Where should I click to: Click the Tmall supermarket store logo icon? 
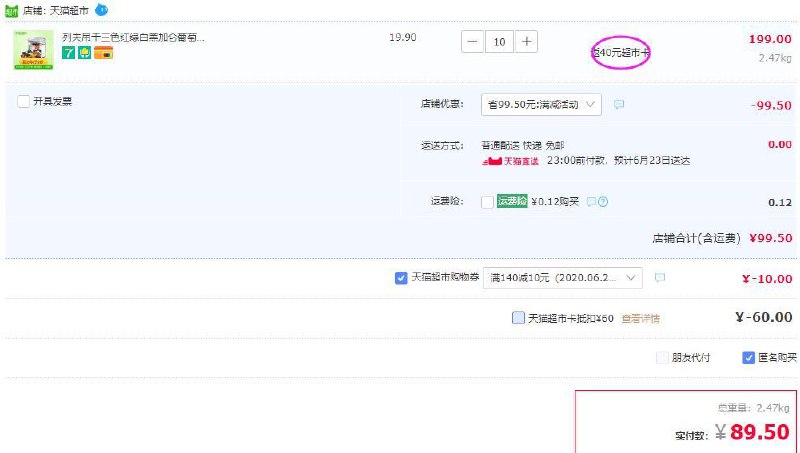(x=11, y=11)
